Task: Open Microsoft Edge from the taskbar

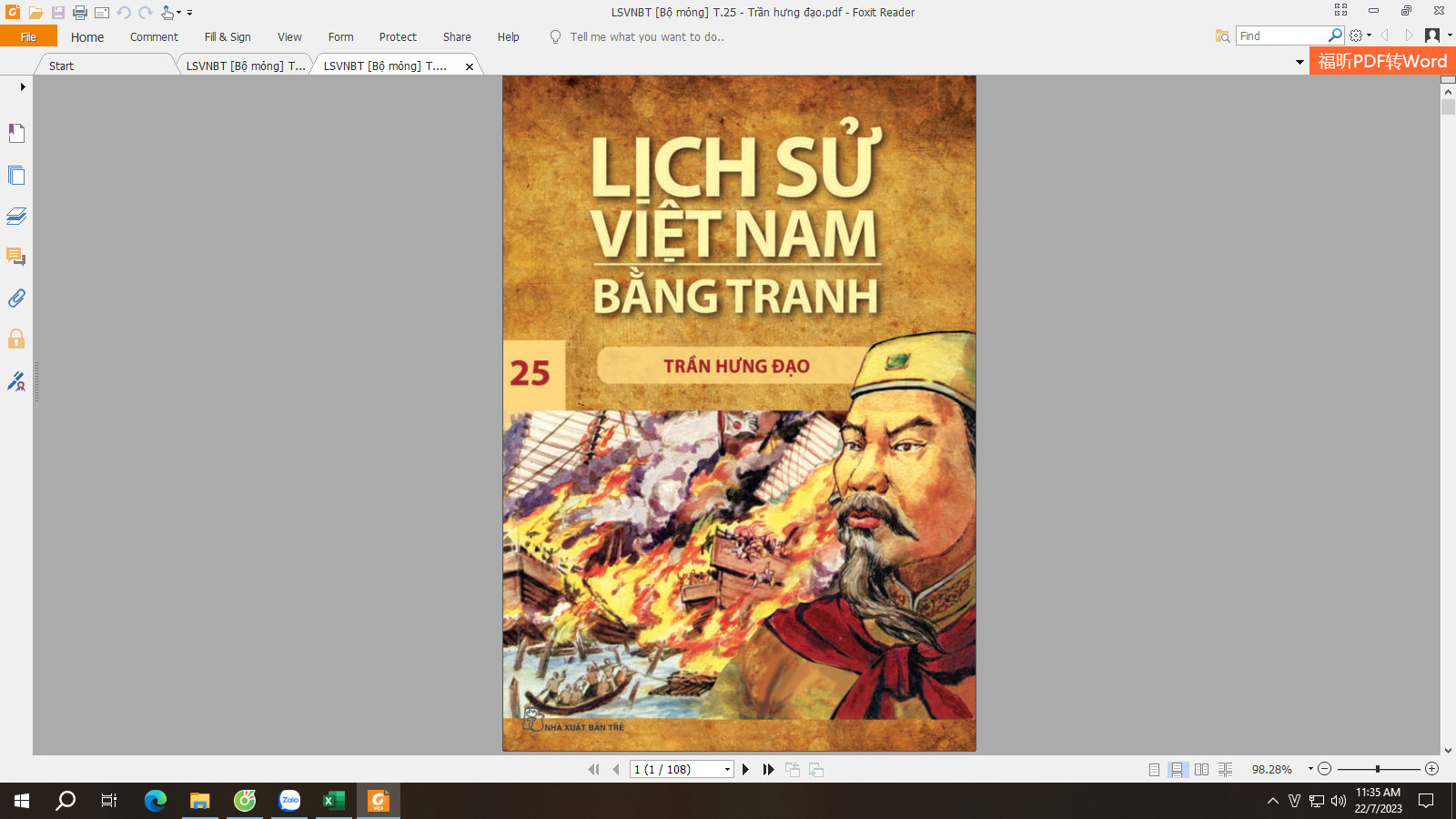Action: [156, 801]
